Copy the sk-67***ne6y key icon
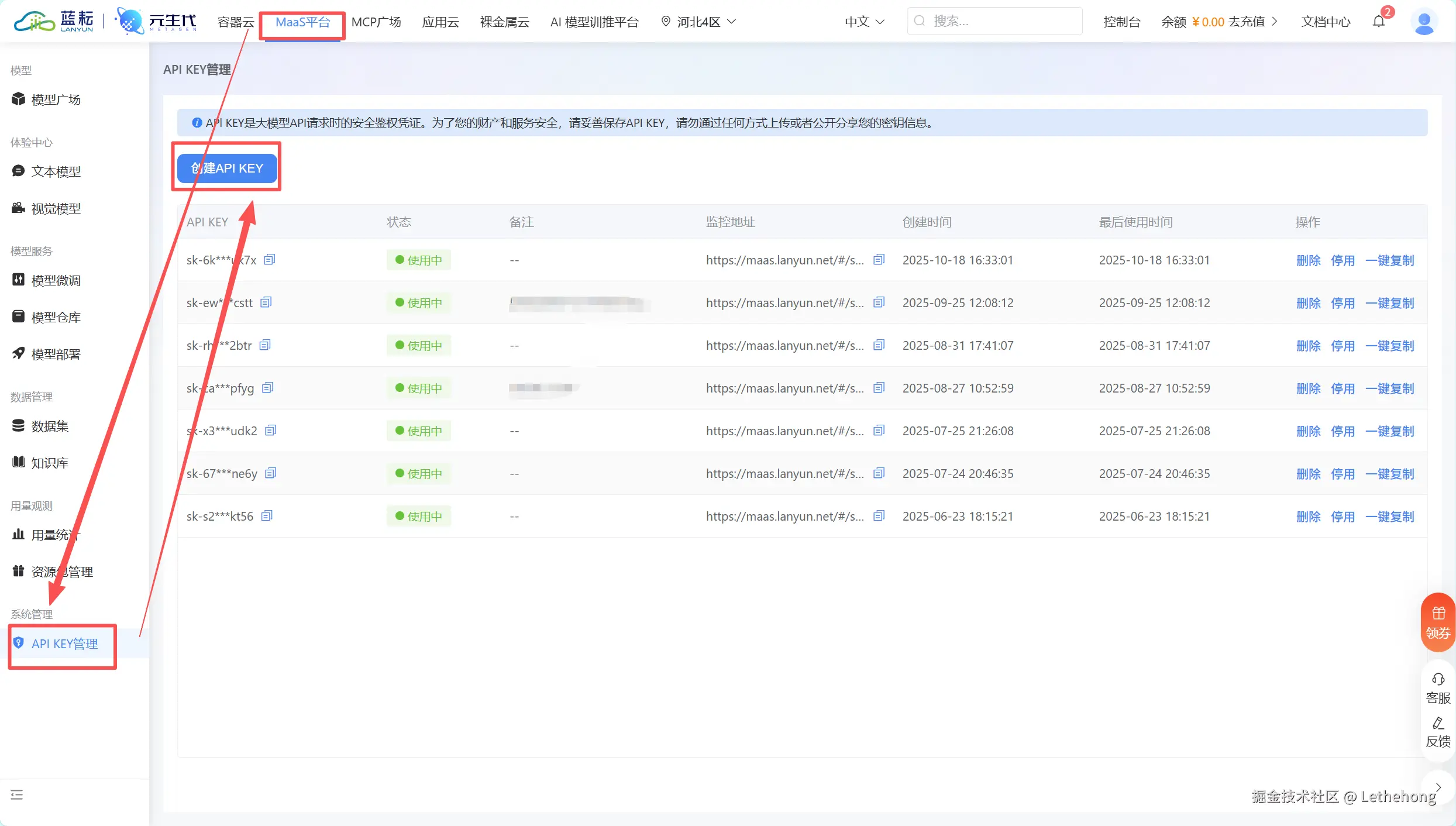The width and height of the screenshot is (1456, 826). click(x=270, y=473)
